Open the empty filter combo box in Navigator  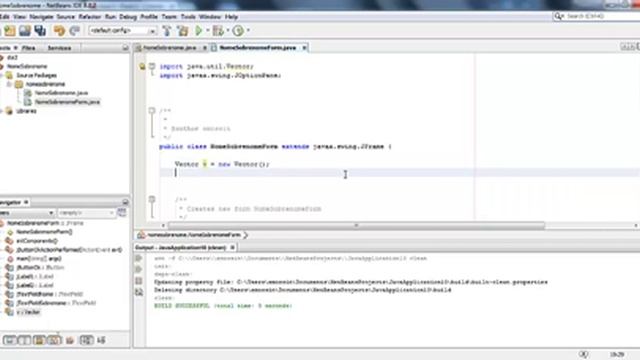(86, 213)
